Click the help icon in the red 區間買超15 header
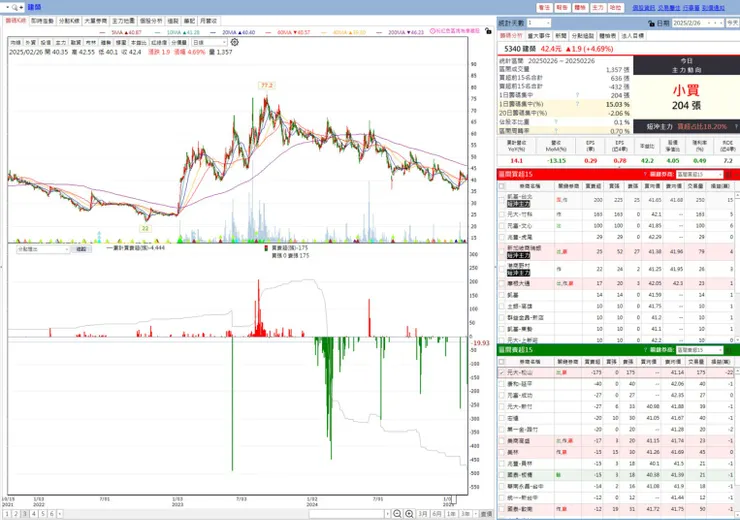The image size is (740, 520). tap(645, 175)
